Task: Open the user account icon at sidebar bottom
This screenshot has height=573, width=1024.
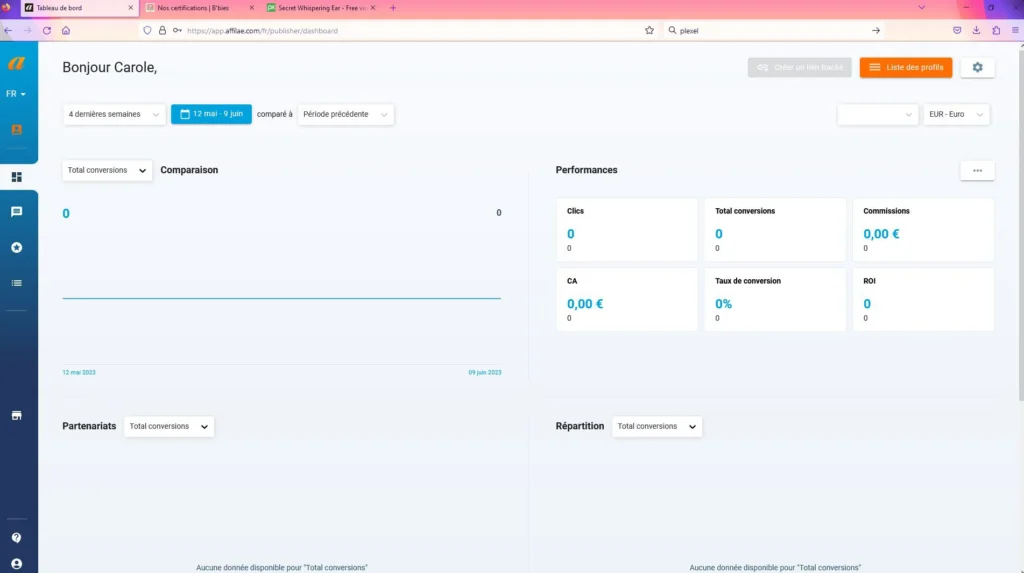Action: (x=16, y=564)
